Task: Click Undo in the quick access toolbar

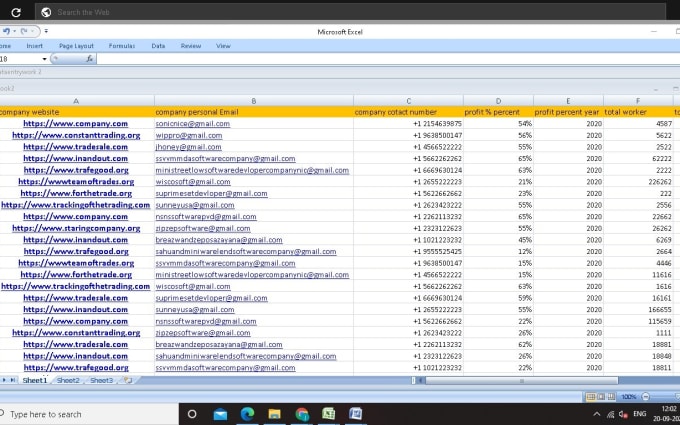Action: (7, 31)
